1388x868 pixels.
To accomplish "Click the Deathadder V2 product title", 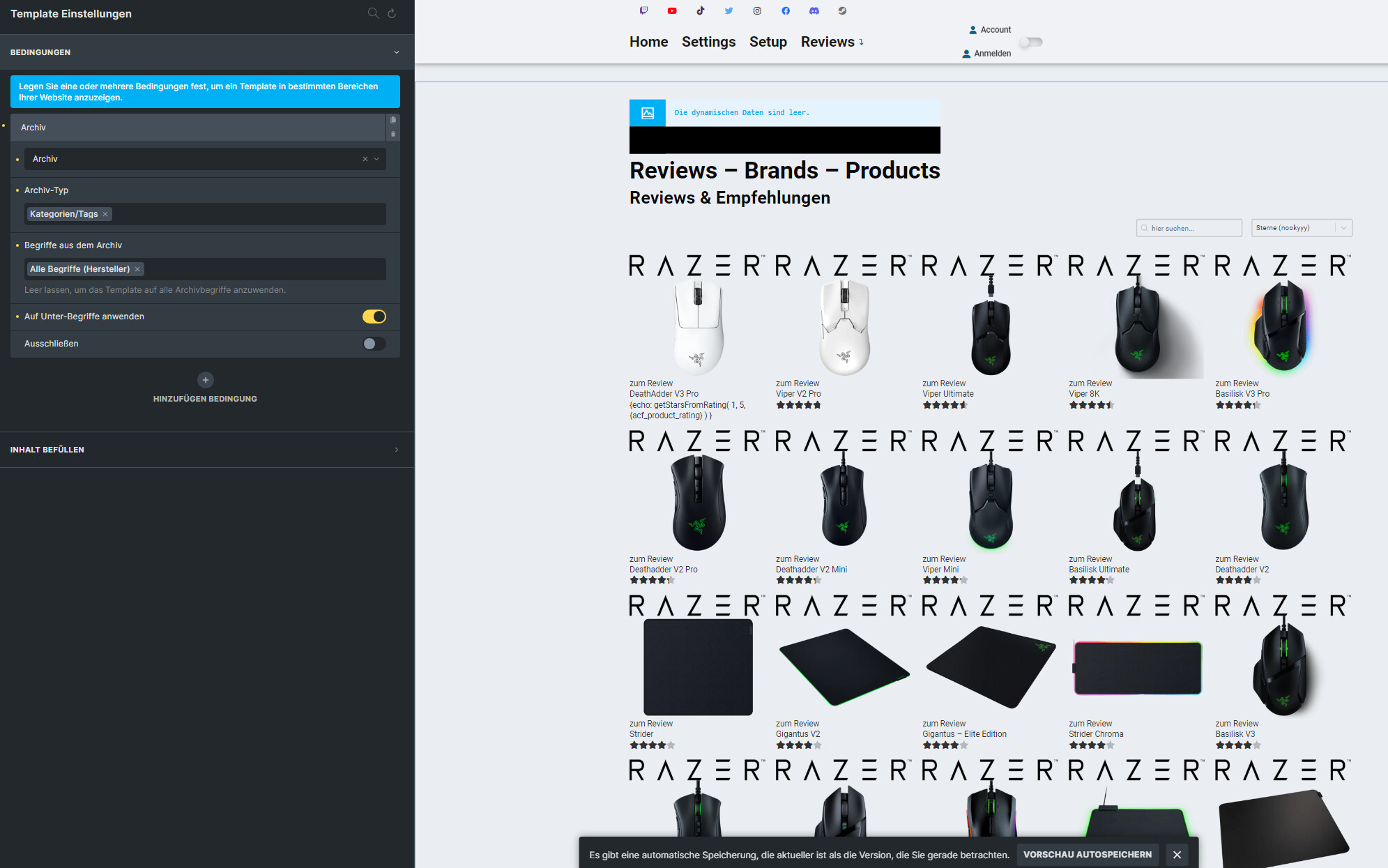I will coord(1242,570).
